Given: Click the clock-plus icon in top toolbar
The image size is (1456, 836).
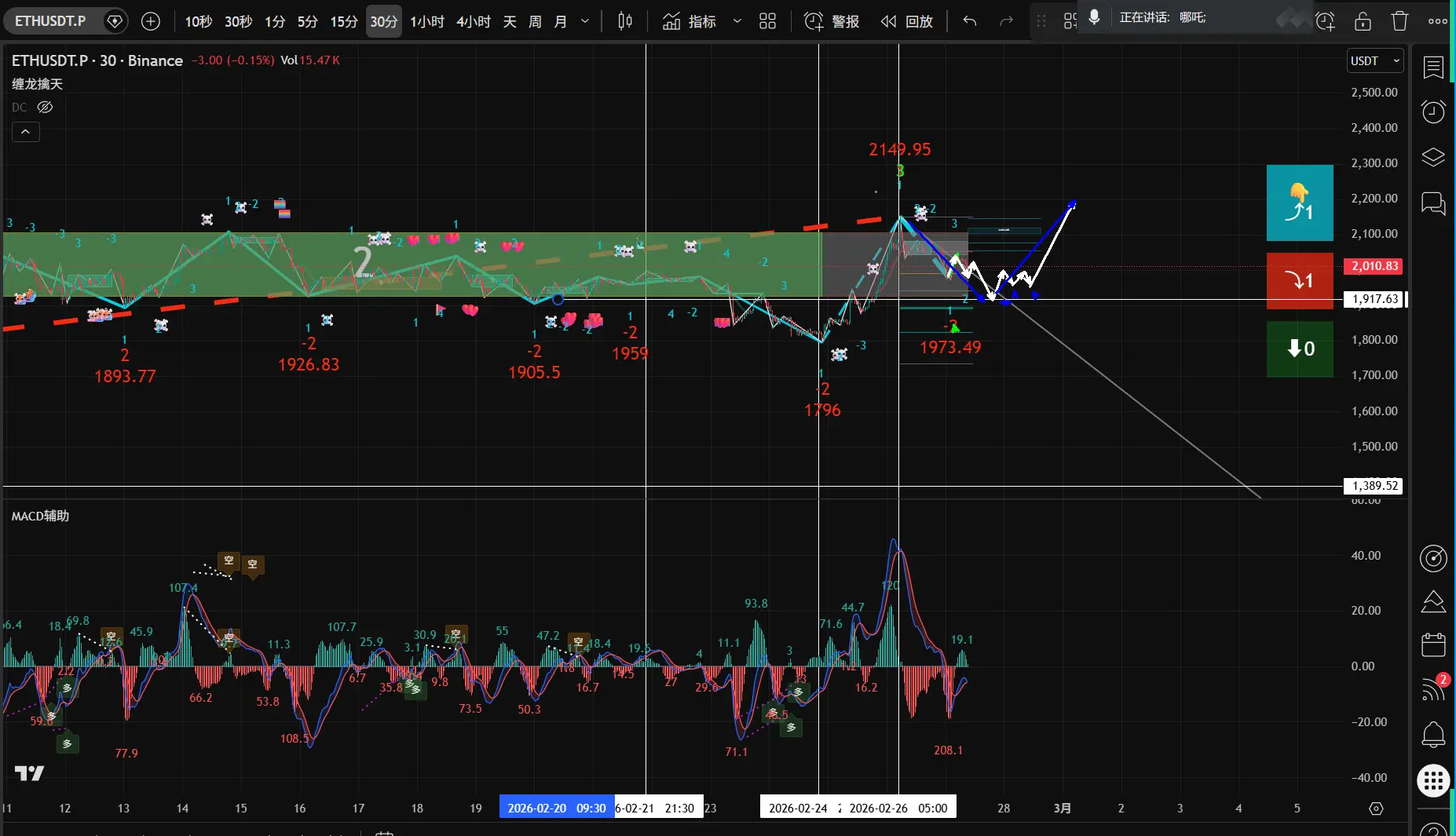Looking at the screenshot, I should pyautogui.click(x=1325, y=21).
